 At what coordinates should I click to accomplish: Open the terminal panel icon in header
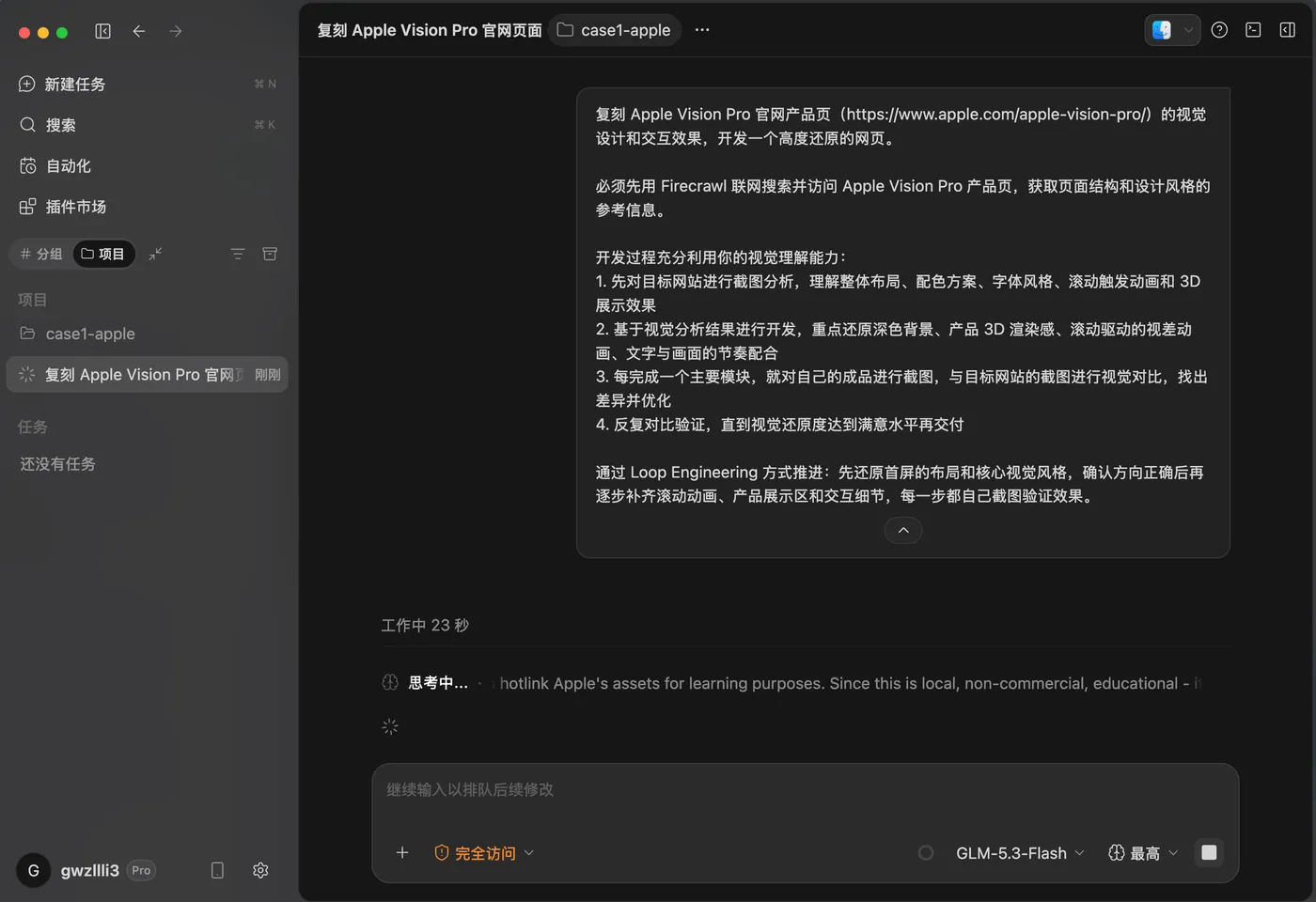click(x=1253, y=30)
